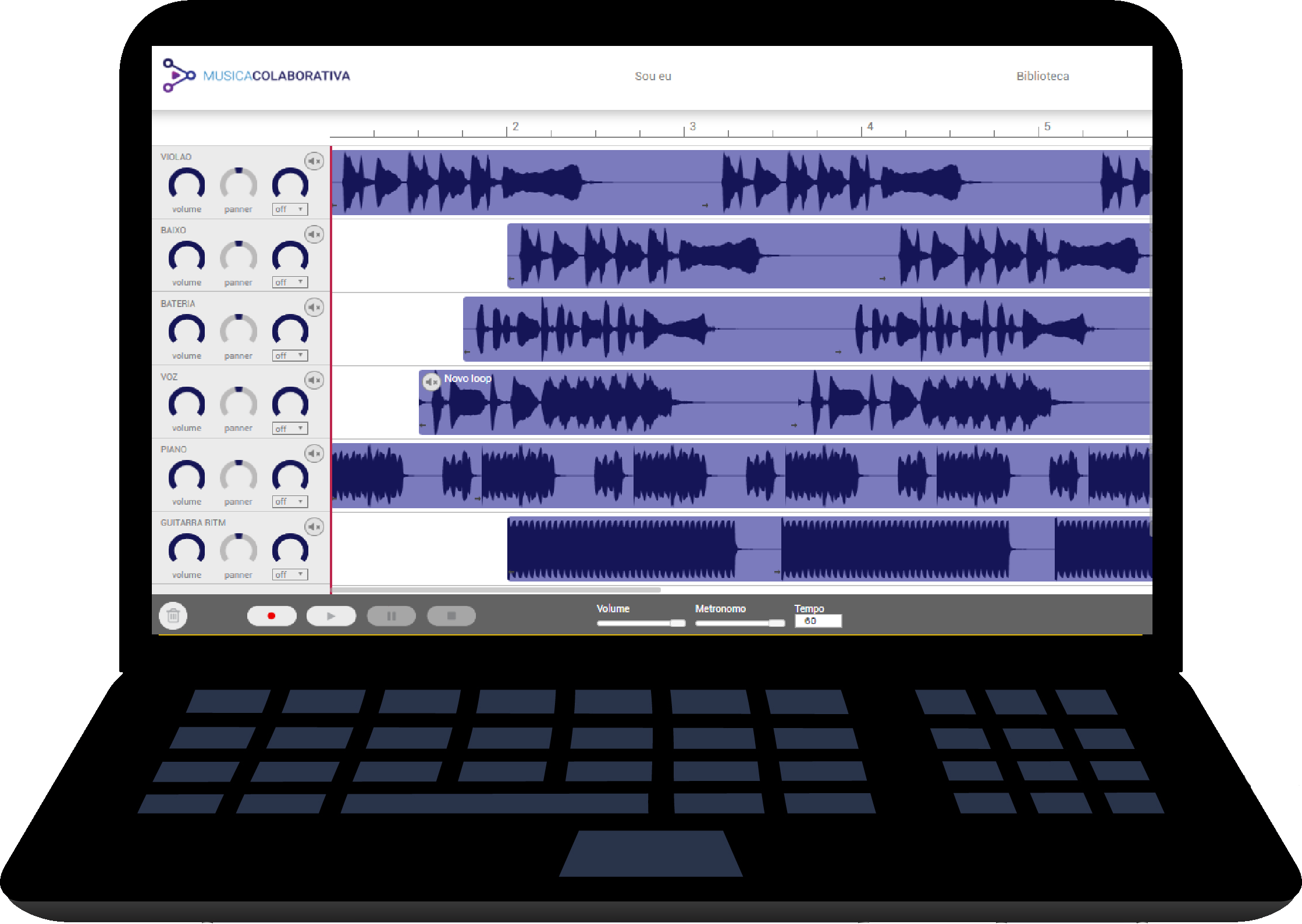Click the BAIXO track name
The width and height of the screenshot is (1302, 924).
173,230
